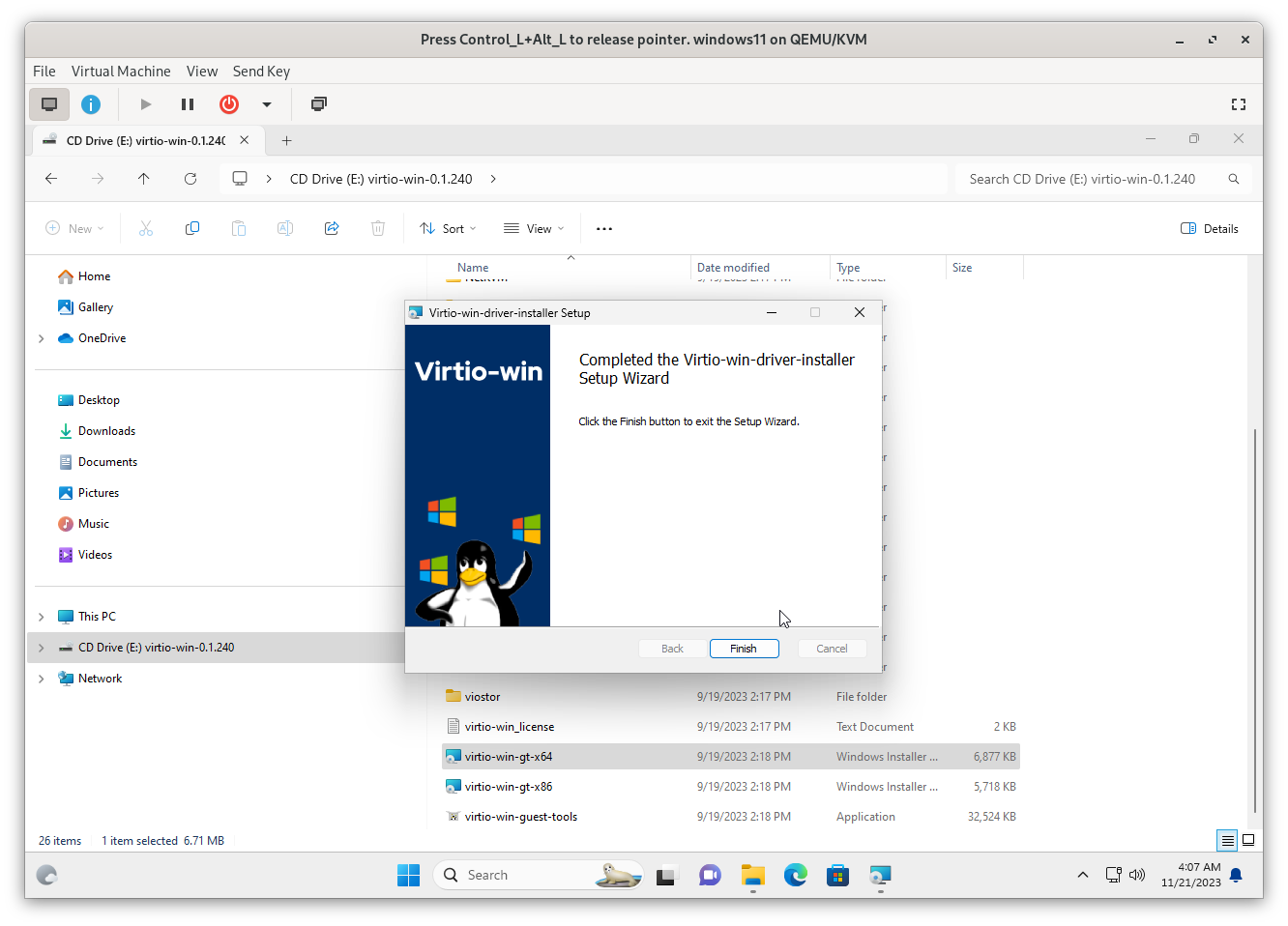This screenshot has height=926, width=1288.
Task: Open the Pictures quick access folder
Action: (99, 493)
